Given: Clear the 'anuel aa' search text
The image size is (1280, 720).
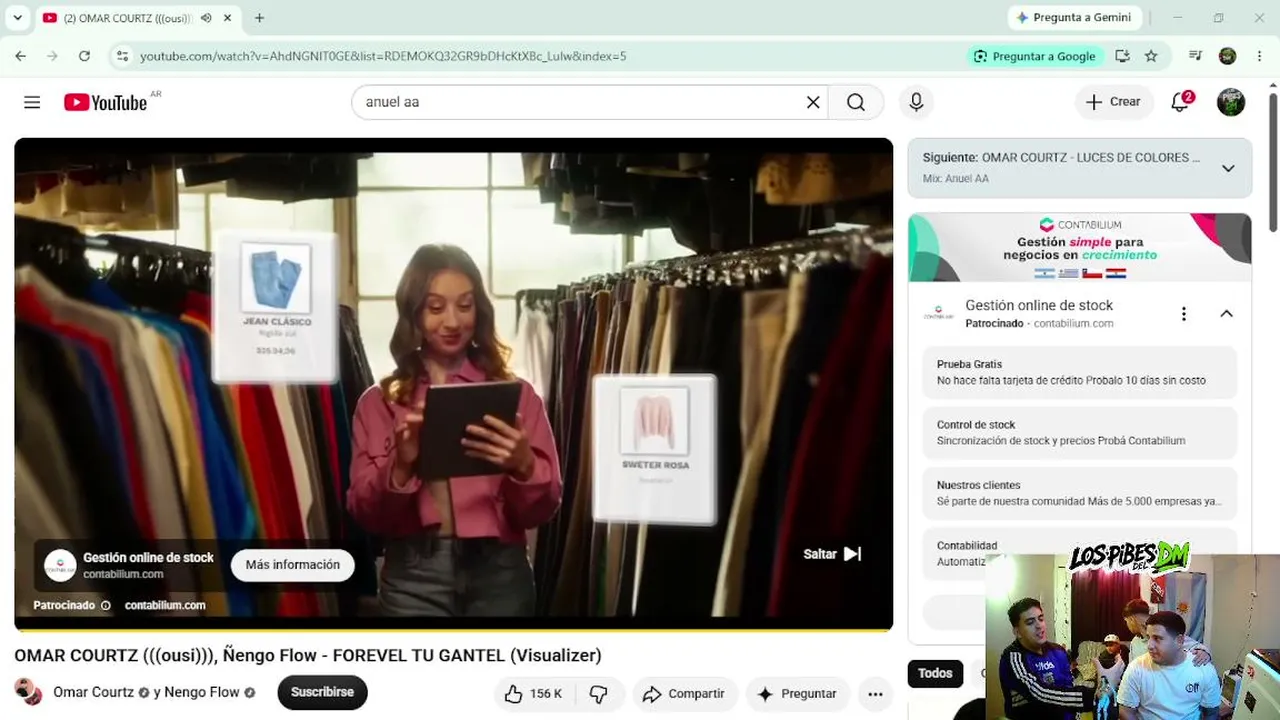Looking at the screenshot, I should [x=813, y=102].
